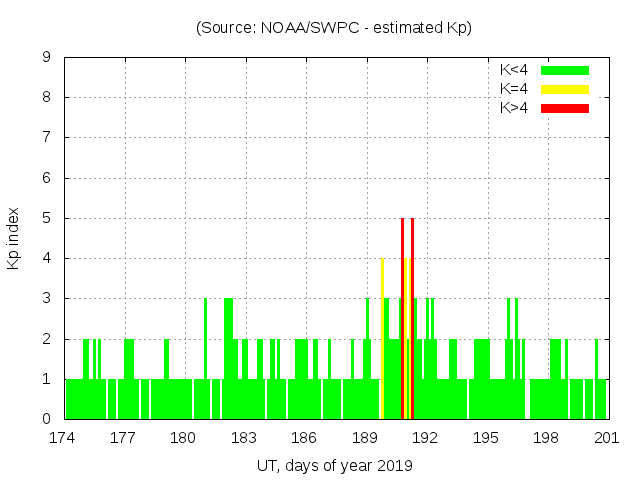Select the K=4 legend label text
The width and height of the screenshot is (640, 480).
[x=516, y=89]
